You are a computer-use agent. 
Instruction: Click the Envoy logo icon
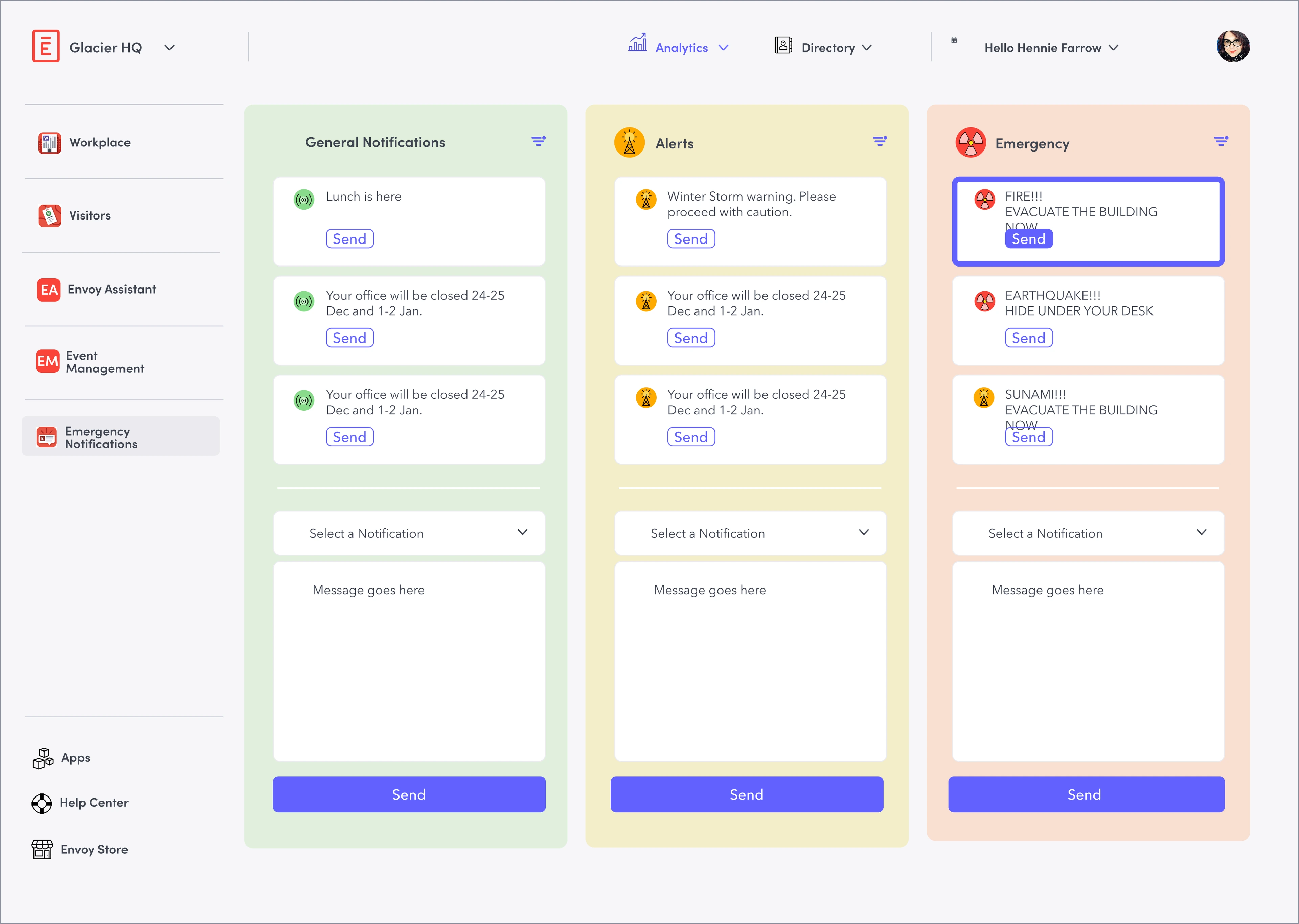(x=46, y=46)
